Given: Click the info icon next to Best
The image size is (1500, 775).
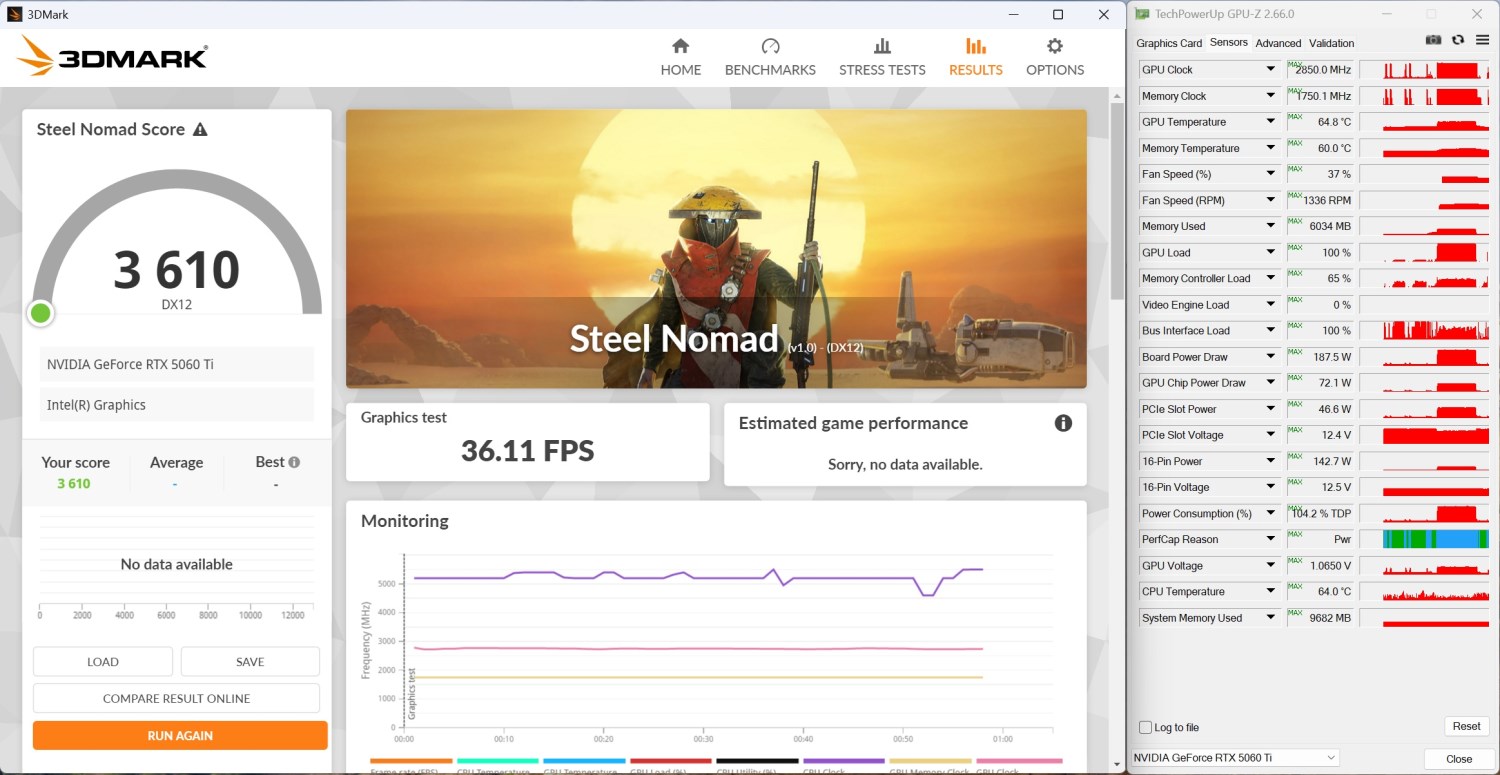Looking at the screenshot, I should (294, 462).
